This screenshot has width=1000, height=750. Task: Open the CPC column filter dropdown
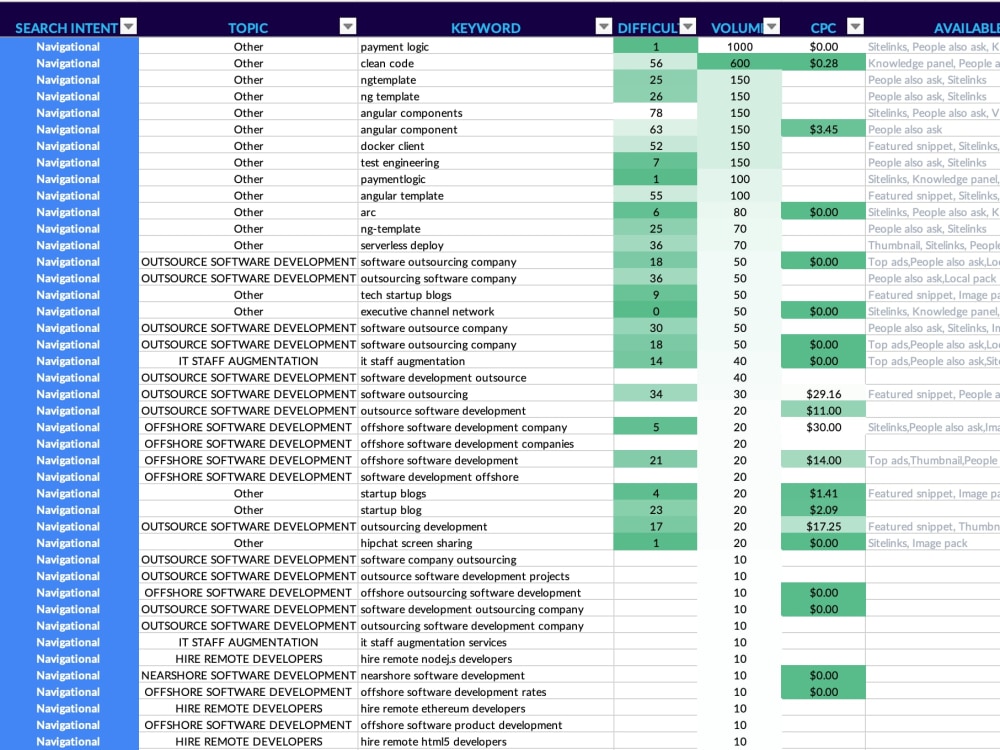pyautogui.click(x=855, y=26)
